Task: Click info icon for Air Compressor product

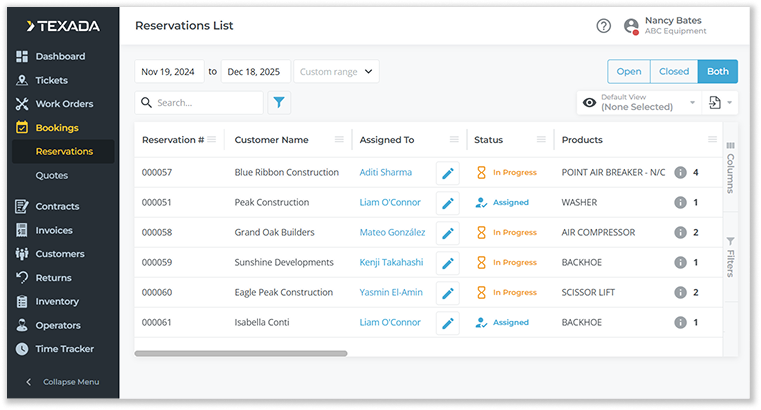Action: (x=680, y=232)
